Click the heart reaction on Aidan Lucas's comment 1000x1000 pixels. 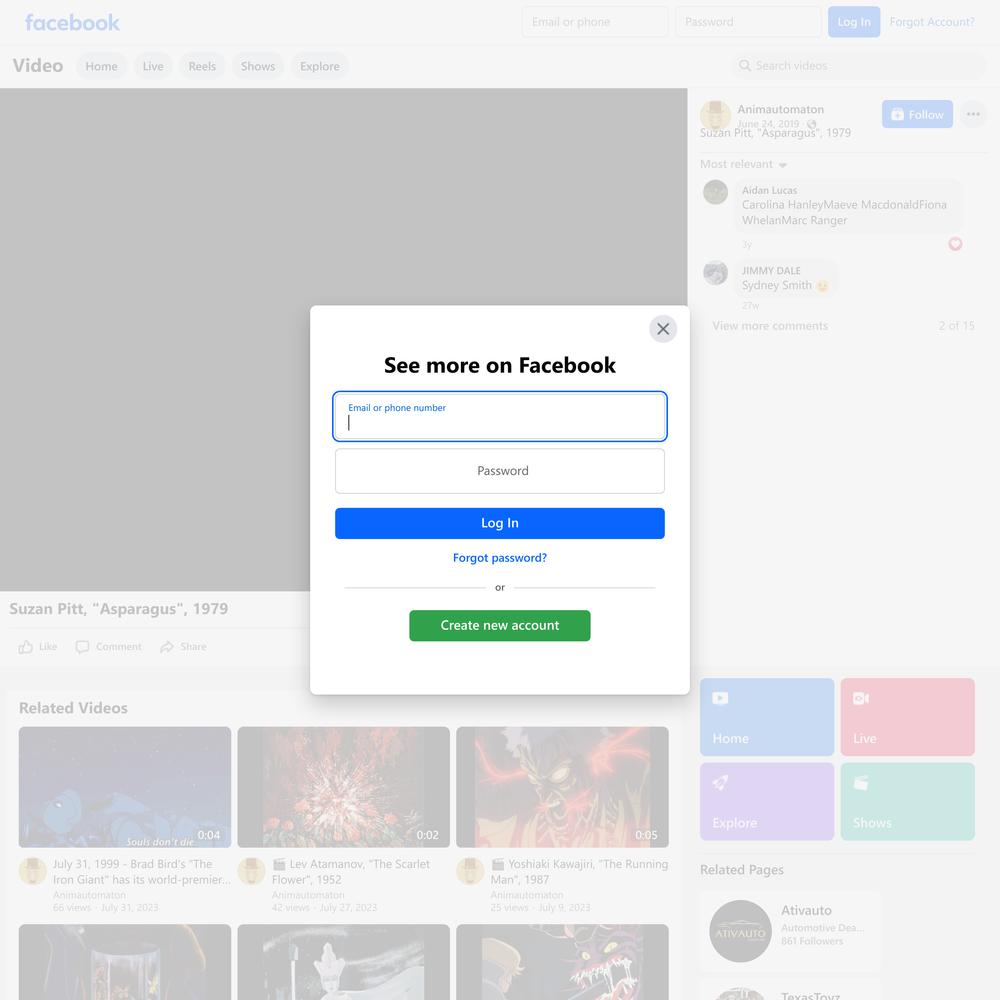955,244
